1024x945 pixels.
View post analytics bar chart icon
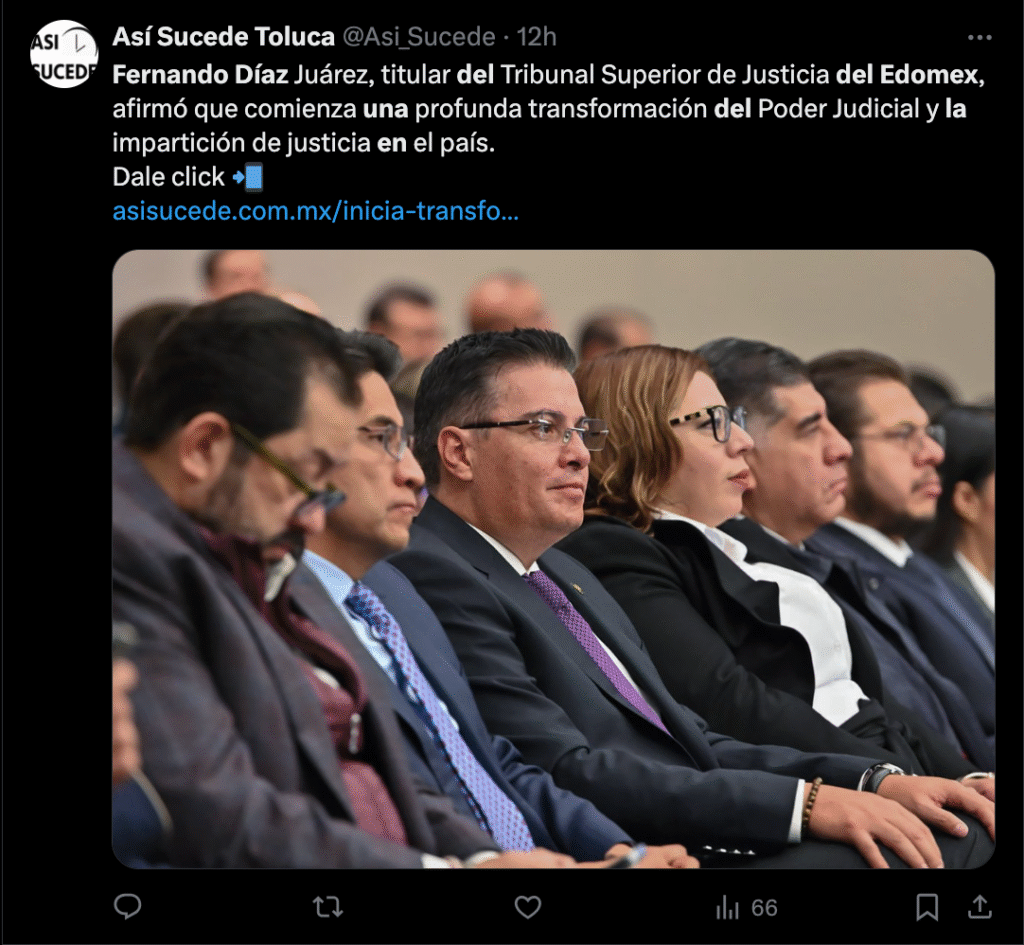[x=727, y=907]
